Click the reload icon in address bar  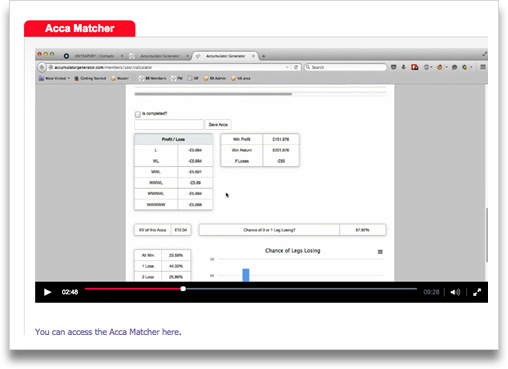tap(296, 67)
